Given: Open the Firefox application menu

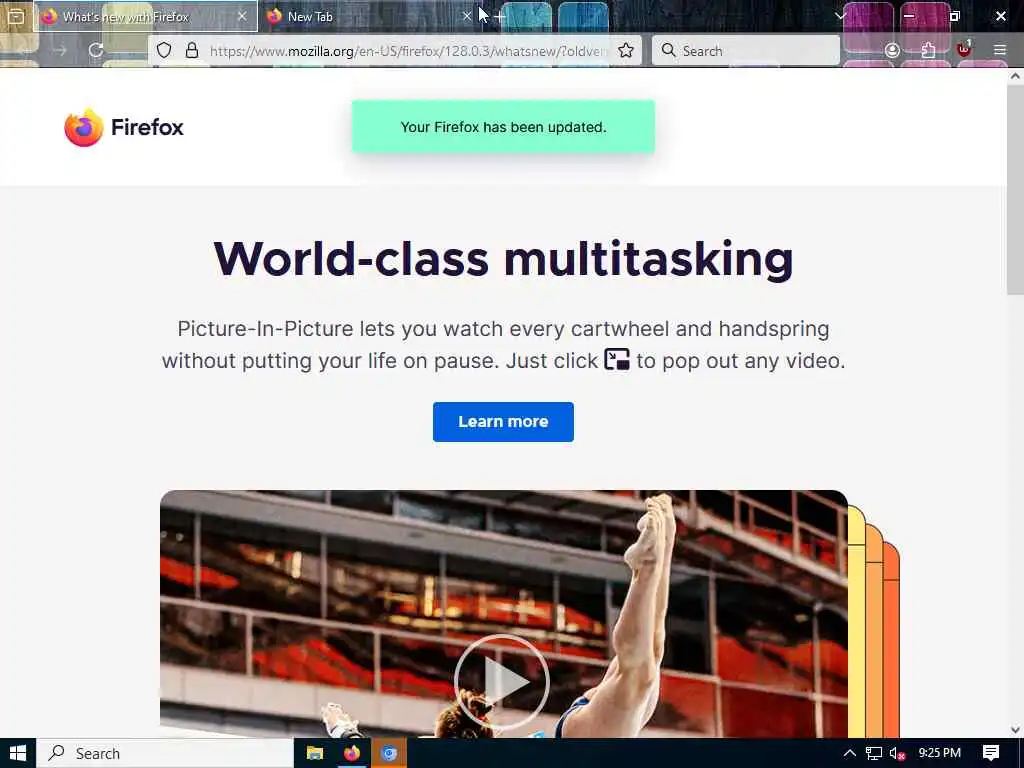Looking at the screenshot, I should [1000, 50].
